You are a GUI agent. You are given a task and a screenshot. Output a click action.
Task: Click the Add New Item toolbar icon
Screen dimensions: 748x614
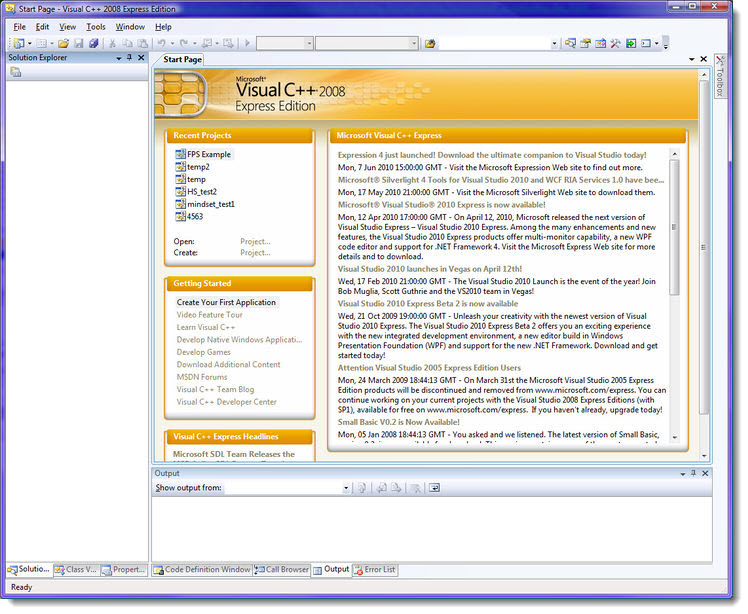[x=42, y=43]
